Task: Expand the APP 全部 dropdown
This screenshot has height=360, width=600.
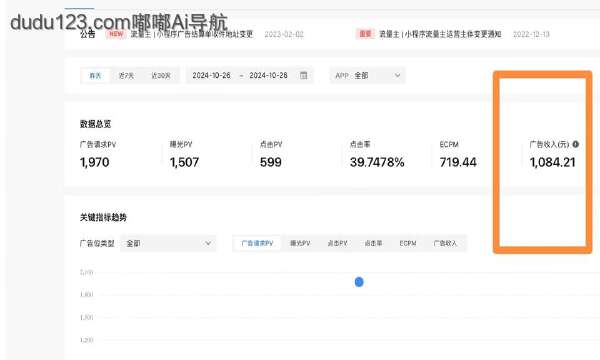Action: 367,75
